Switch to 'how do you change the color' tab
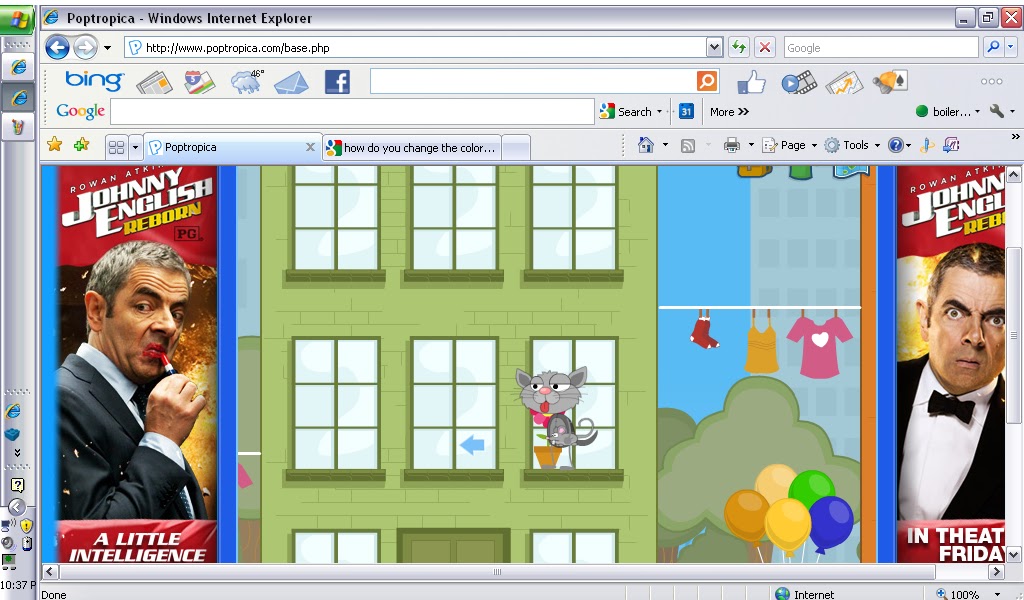1024x600 pixels. [x=413, y=148]
